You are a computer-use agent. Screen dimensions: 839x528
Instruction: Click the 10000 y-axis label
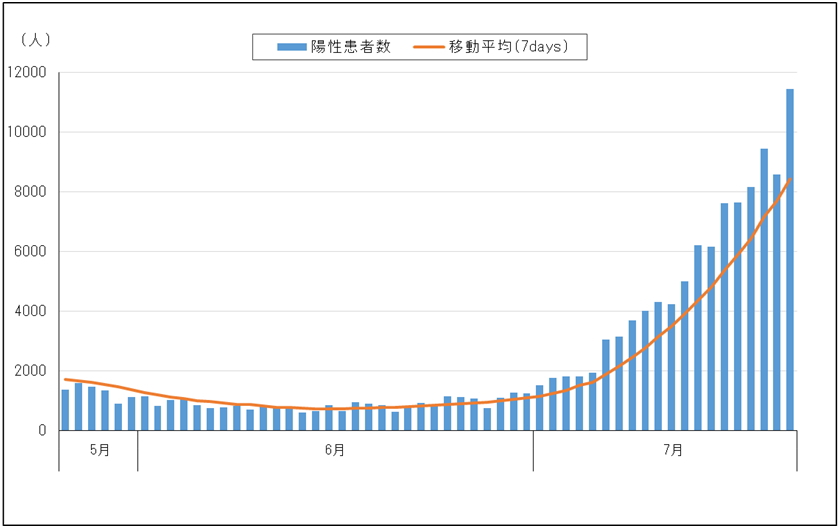click(27, 132)
